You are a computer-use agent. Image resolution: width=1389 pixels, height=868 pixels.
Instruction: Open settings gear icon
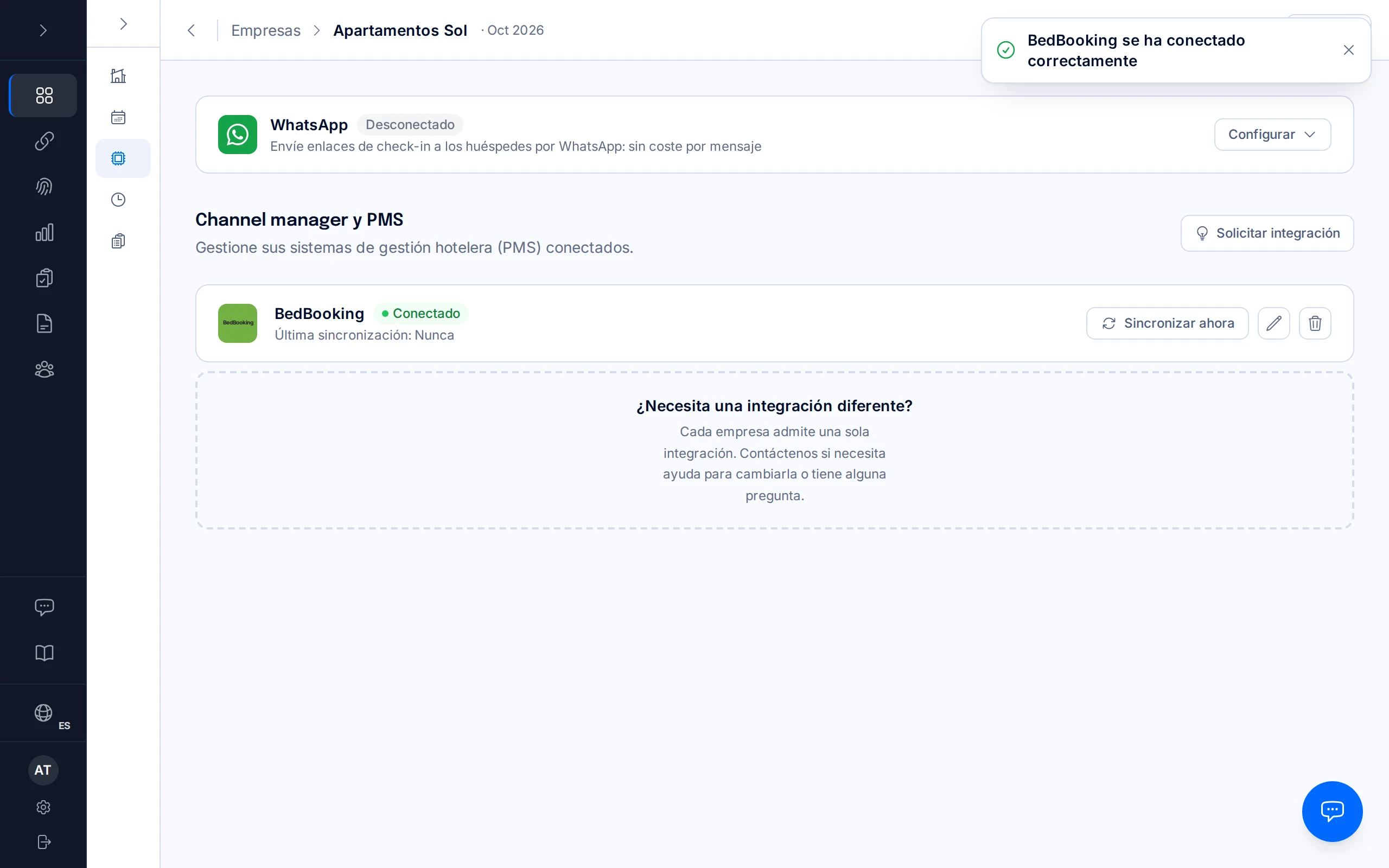(x=43, y=807)
